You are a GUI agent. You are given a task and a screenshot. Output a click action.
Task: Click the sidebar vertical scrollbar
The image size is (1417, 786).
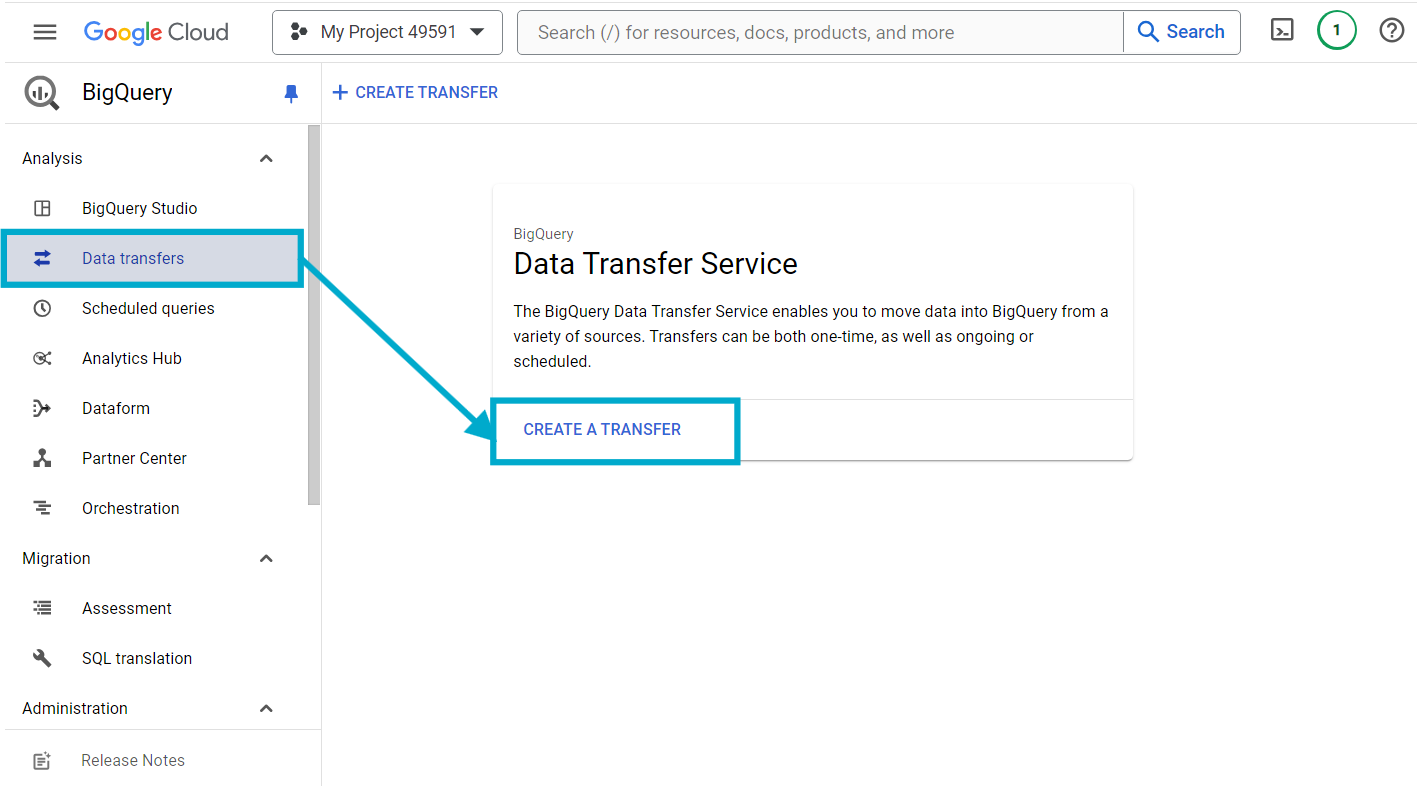(314, 315)
